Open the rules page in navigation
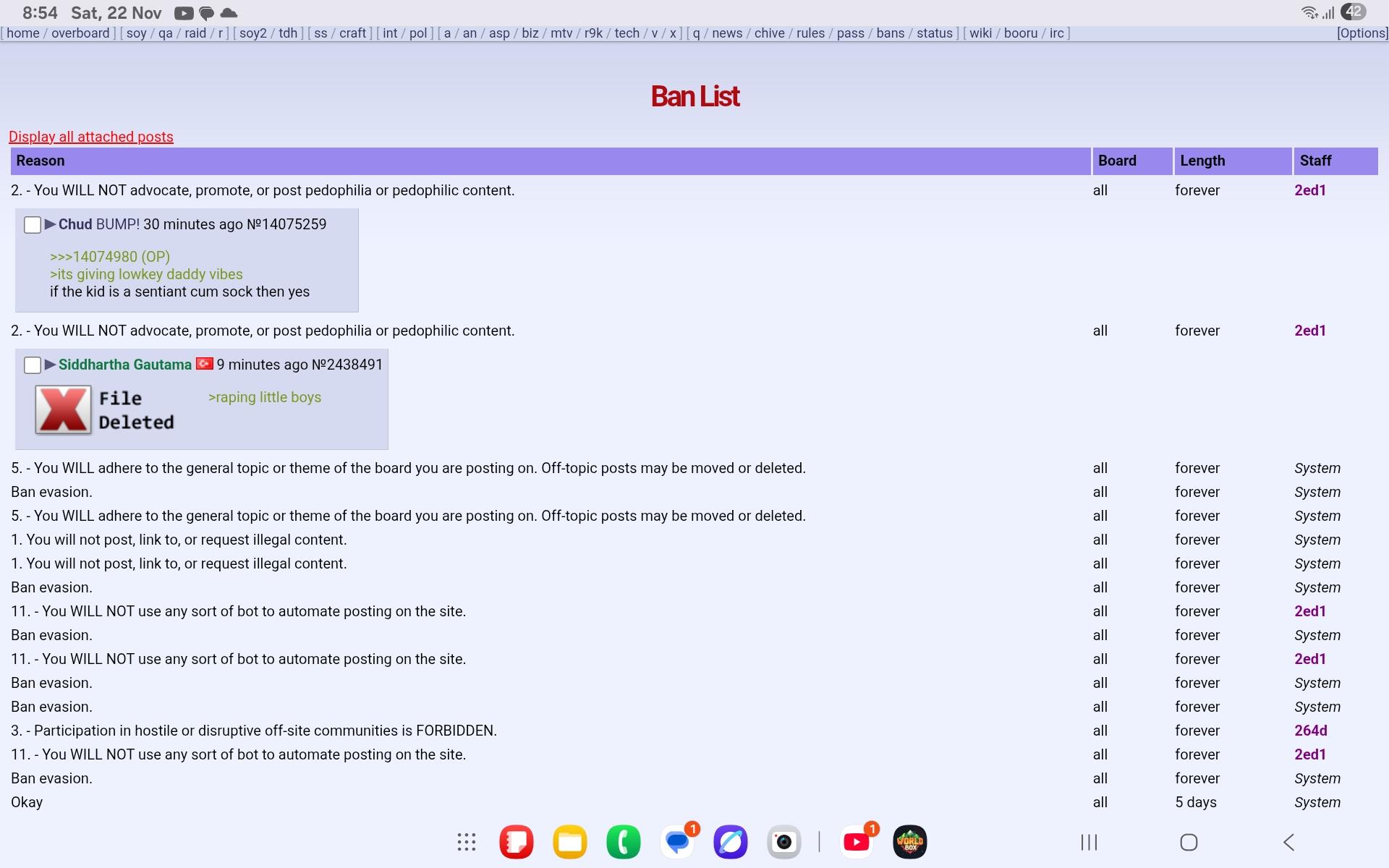This screenshot has height=868, width=1389. pos(810,33)
